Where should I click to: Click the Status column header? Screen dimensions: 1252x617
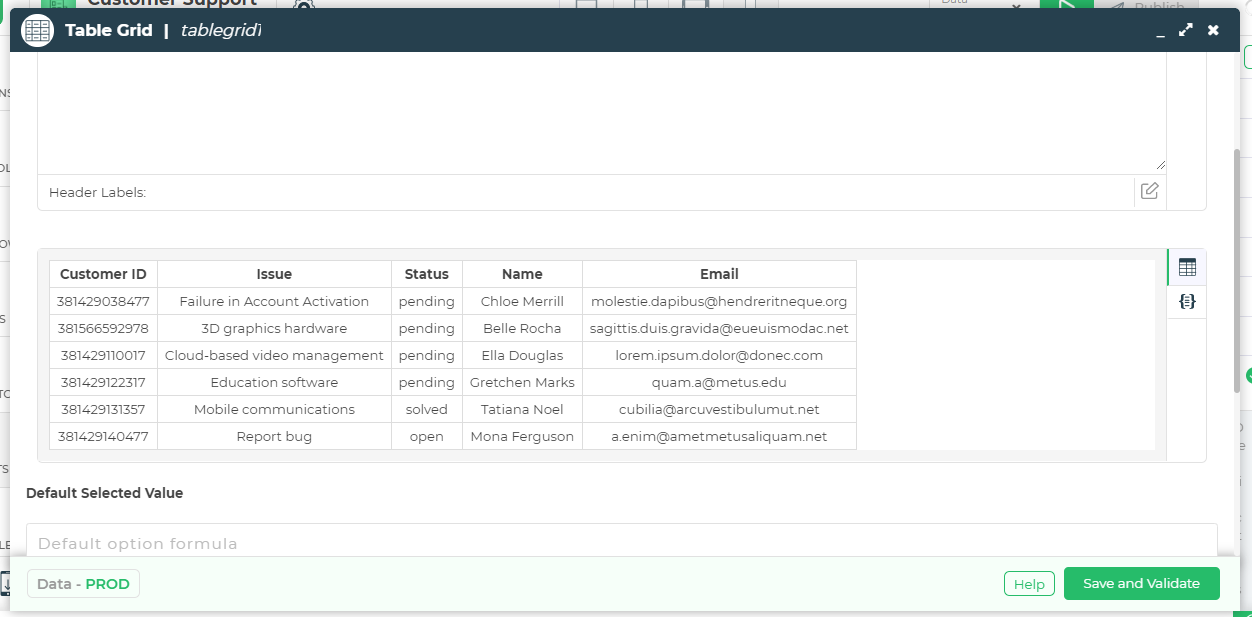pyautogui.click(x=426, y=273)
